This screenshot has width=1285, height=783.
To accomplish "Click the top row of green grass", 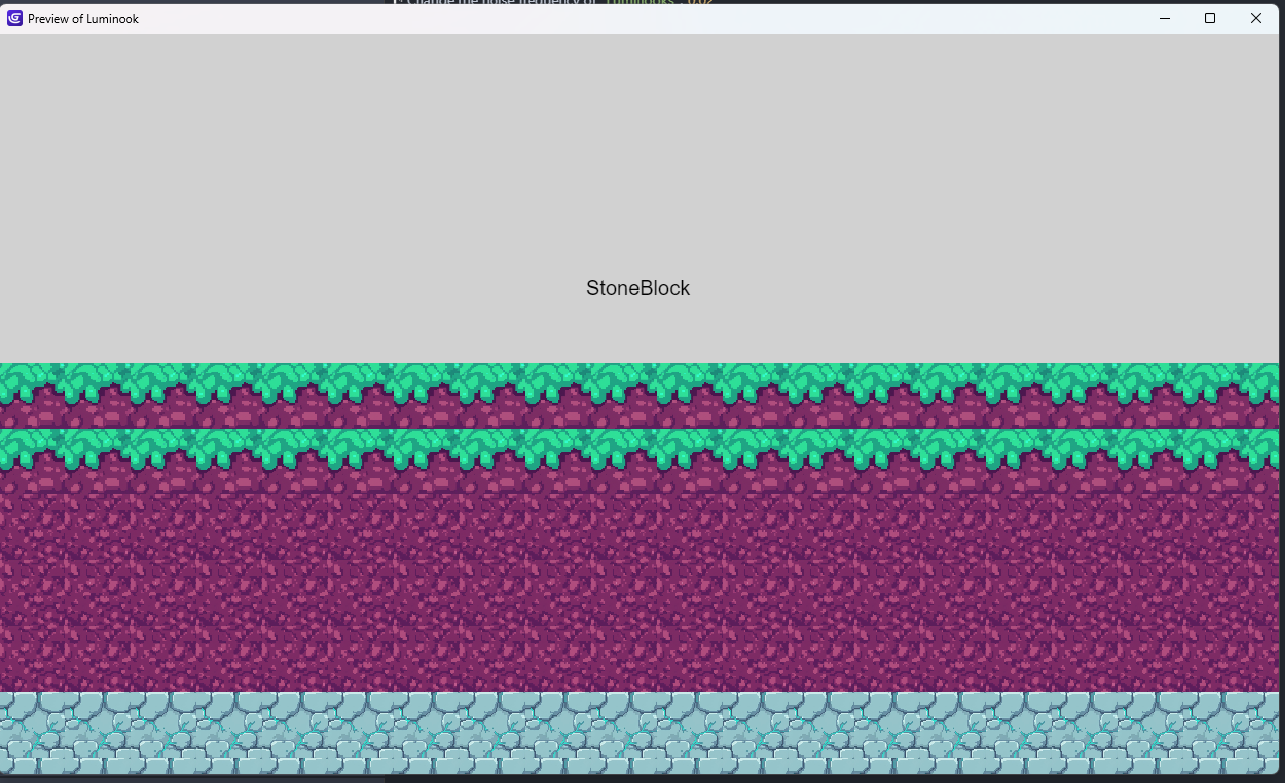I will click(640, 380).
